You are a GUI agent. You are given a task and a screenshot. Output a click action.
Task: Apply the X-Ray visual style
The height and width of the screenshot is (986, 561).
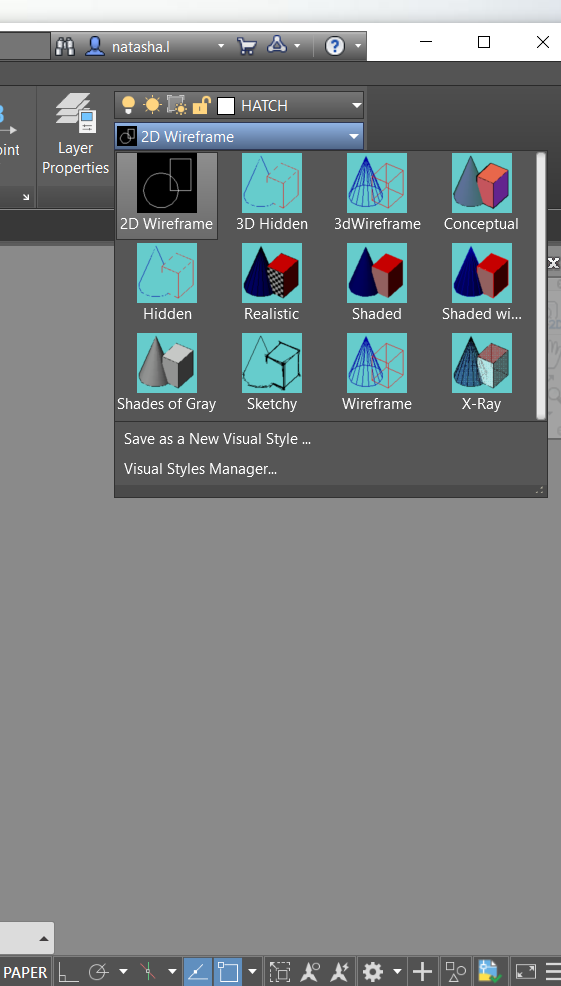point(481,374)
